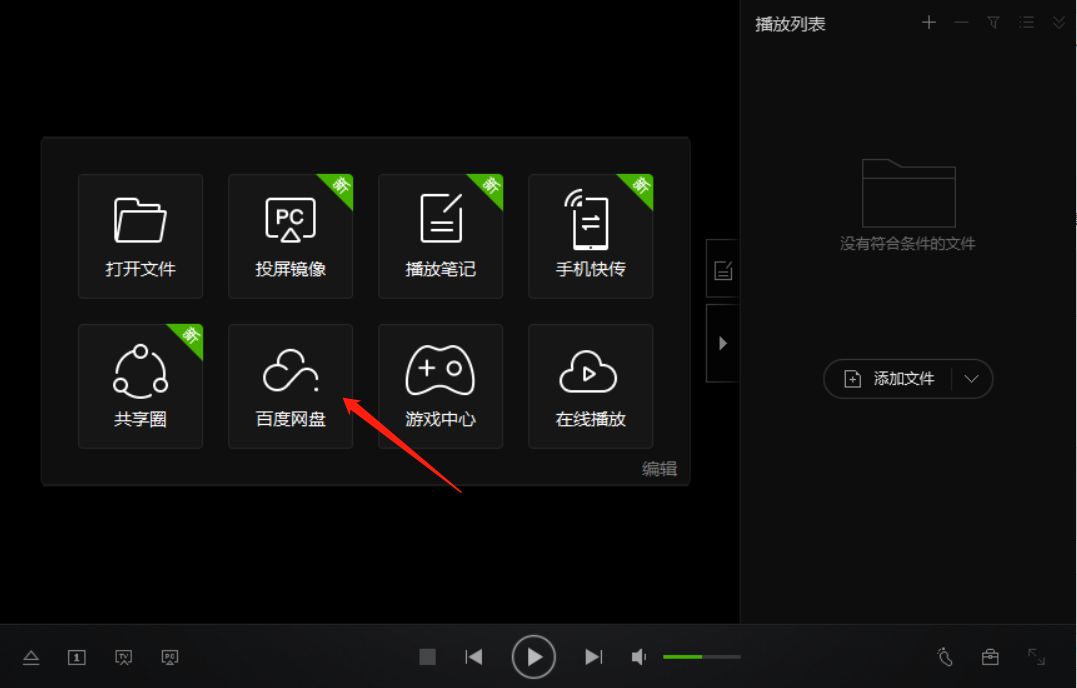Open 播放笔记 playback notes
1077x688 pixels.
coord(440,236)
